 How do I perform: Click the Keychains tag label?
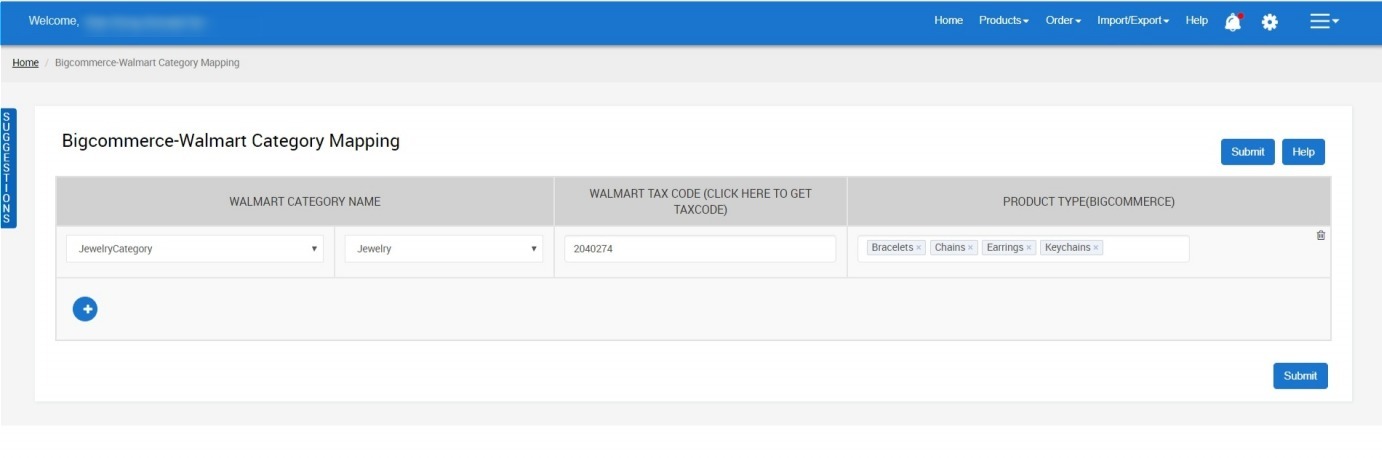click(1067, 248)
